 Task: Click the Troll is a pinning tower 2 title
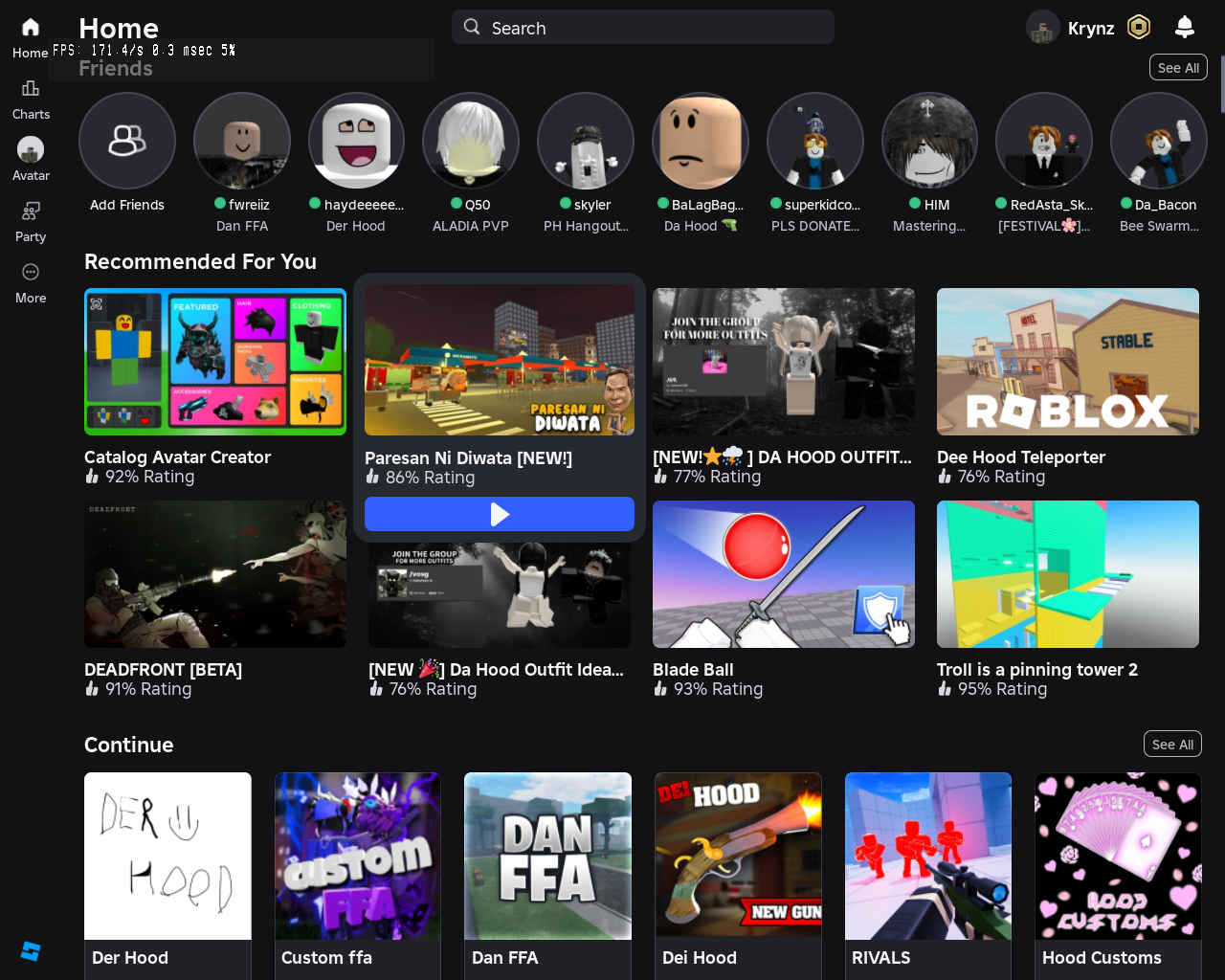pos(1037,670)
